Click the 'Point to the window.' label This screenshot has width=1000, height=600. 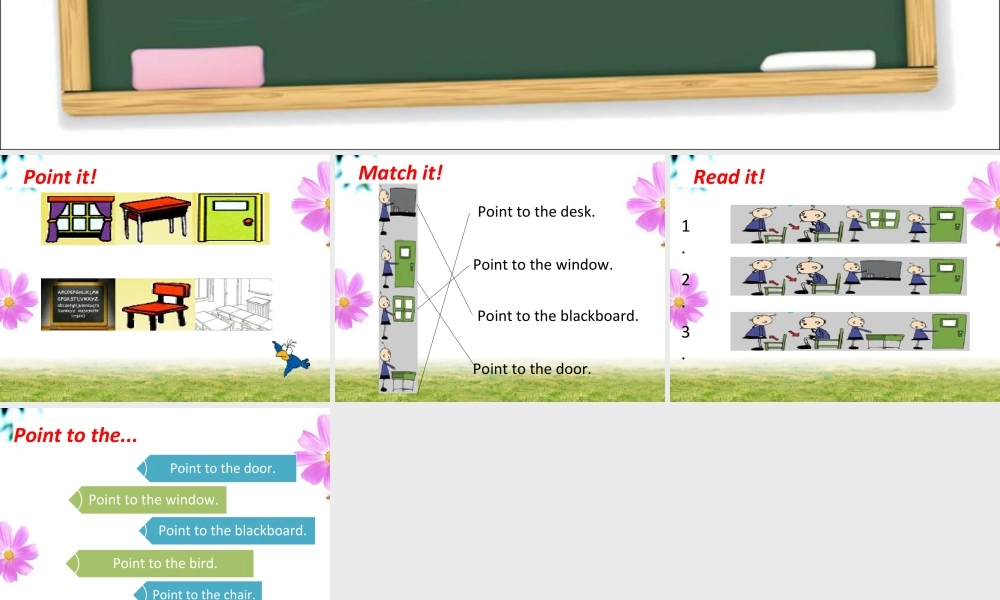pos(542,265)
